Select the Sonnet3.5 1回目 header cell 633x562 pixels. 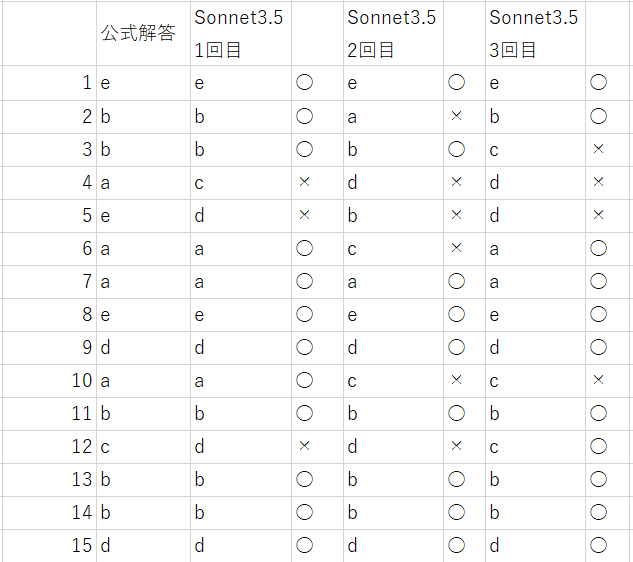[241, 34]
